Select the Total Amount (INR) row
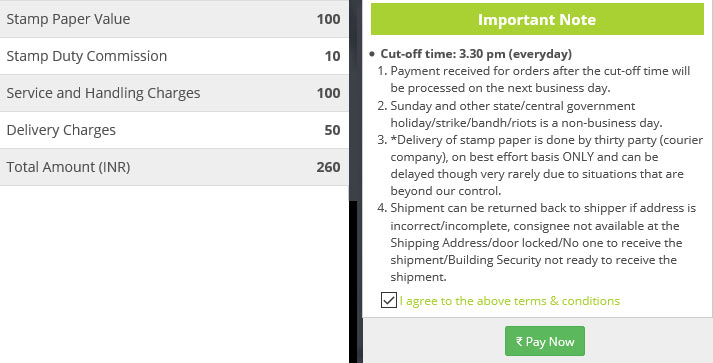 point(174,167)
